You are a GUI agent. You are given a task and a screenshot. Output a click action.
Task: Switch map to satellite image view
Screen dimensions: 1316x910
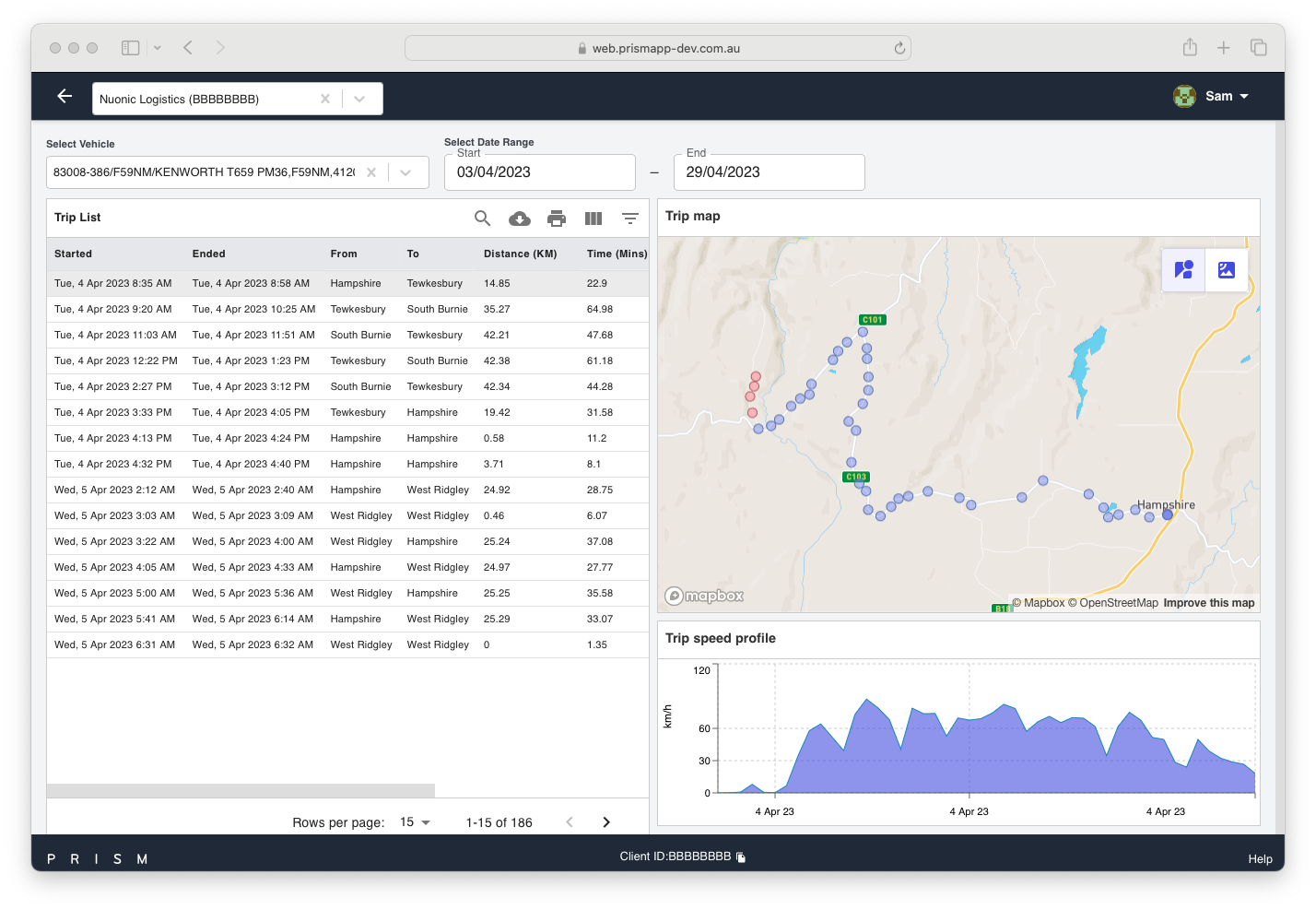[1227, 270]
